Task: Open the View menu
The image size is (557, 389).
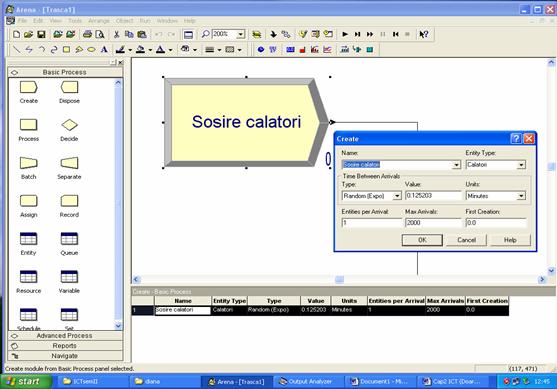Action: click(55, 21)
